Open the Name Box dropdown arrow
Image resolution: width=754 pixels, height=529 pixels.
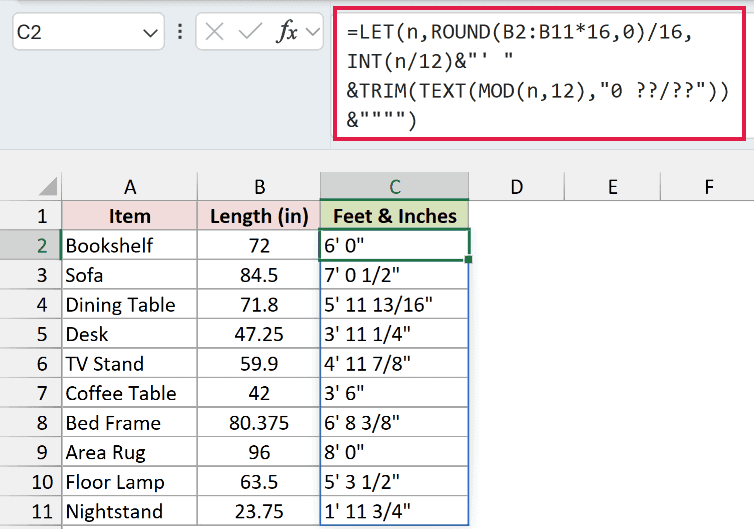coord(150,33)
